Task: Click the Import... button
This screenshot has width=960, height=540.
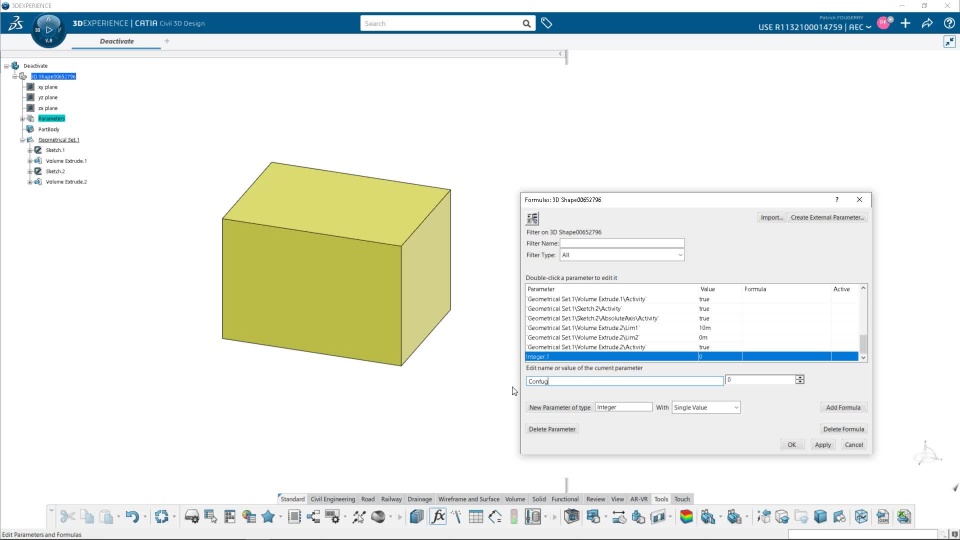Action: click(x=771, y=217)
